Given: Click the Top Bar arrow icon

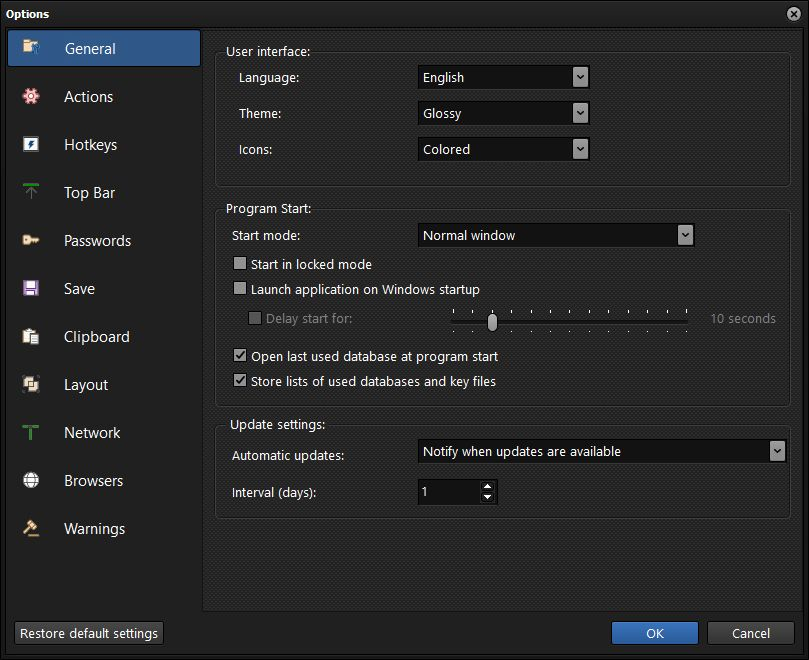Looking at the screenshot, I should click(x=31, y=191).
